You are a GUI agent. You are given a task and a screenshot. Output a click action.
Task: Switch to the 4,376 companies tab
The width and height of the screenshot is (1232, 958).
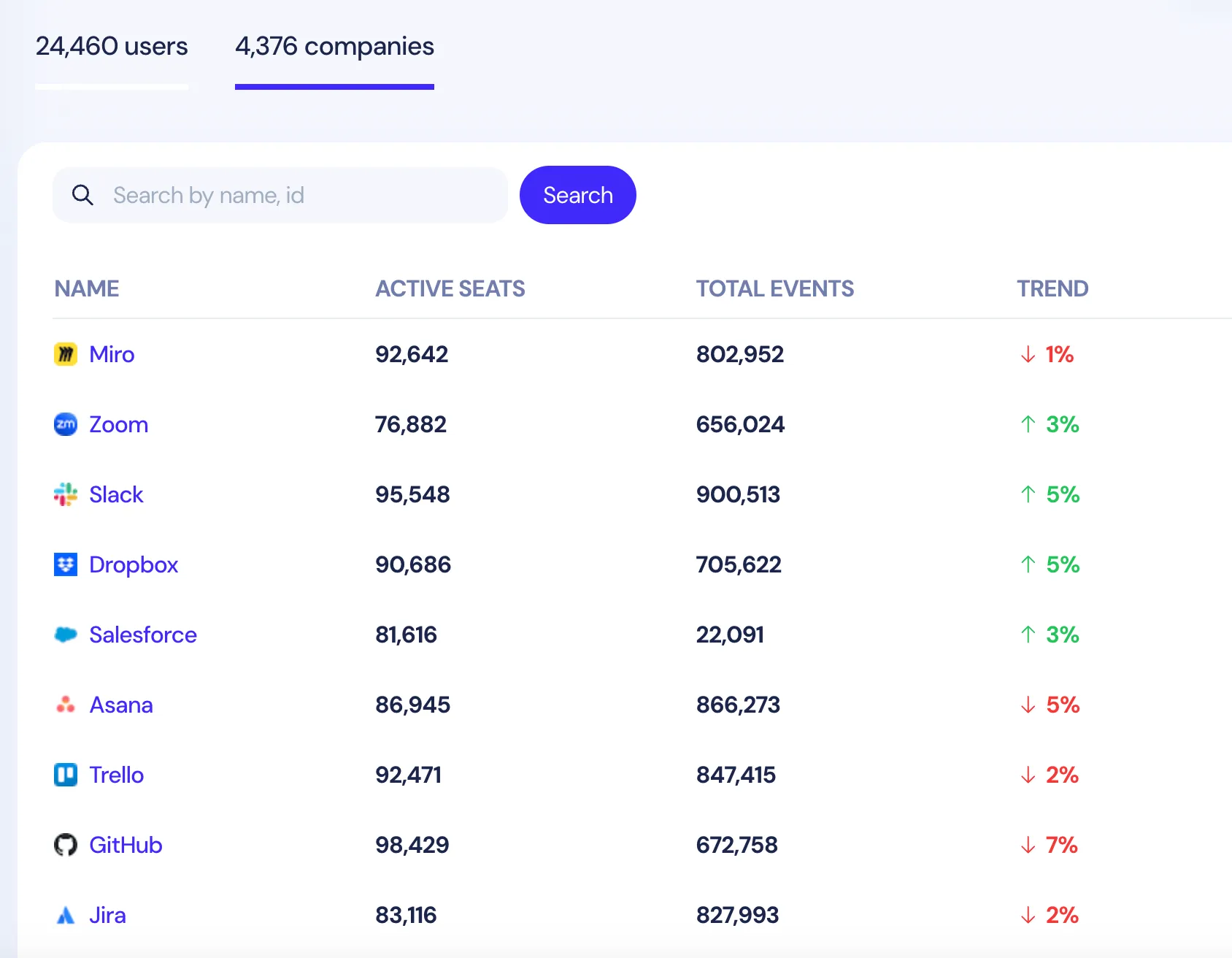click(334, 47)
